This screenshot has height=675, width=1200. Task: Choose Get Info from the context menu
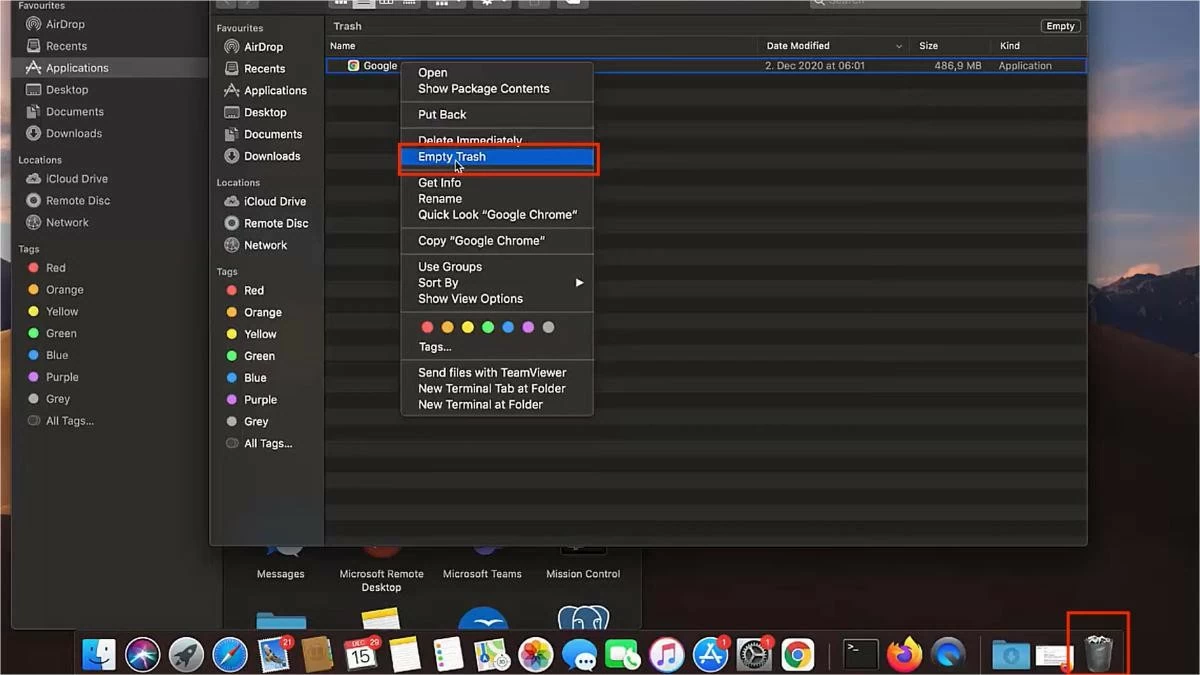[x=439, y=183]
